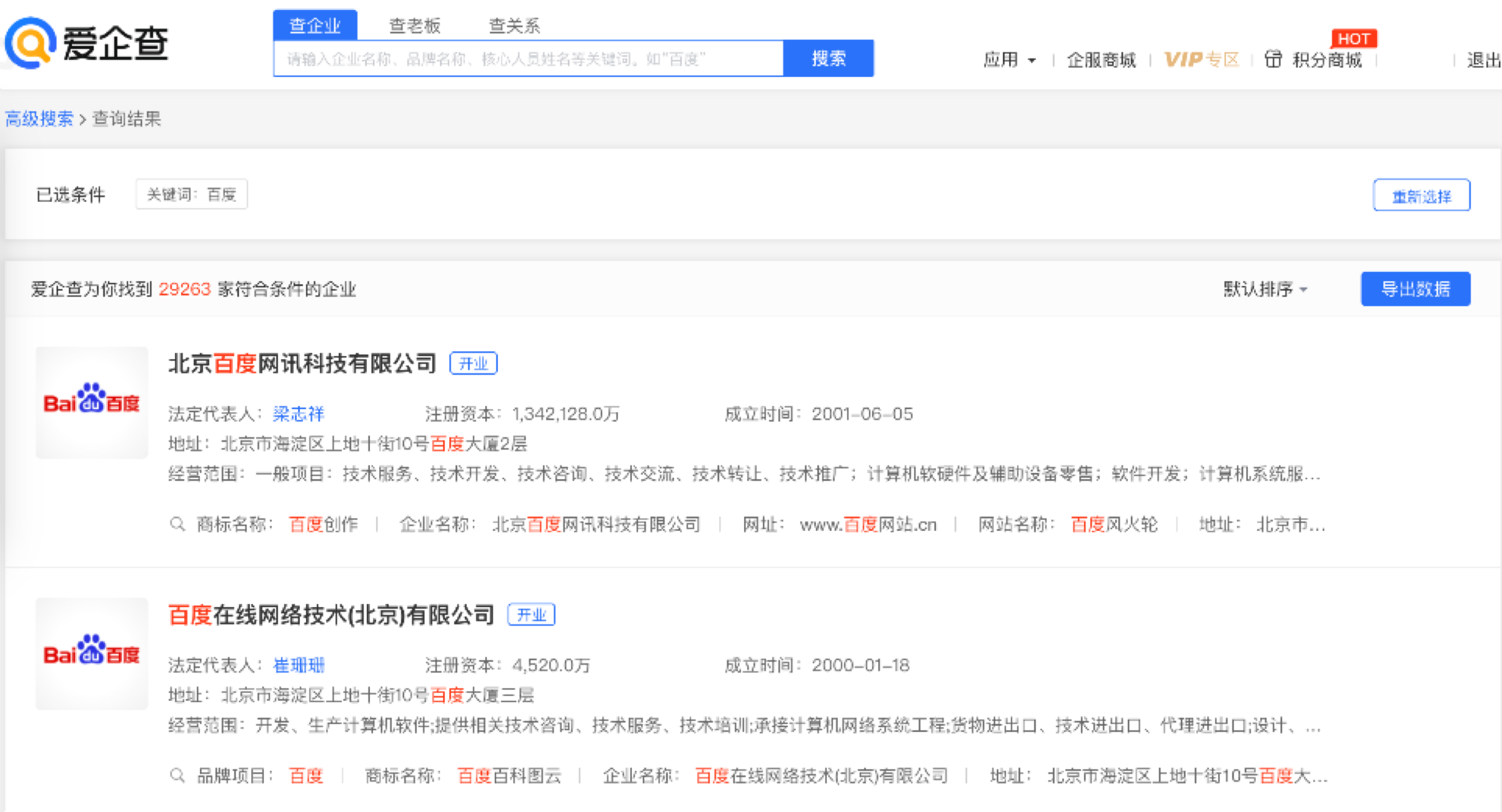The height and width of the screenshot is (812, 1502).
Task: Expand the 应用 dropdown menu
Action: pos(1009,60)
